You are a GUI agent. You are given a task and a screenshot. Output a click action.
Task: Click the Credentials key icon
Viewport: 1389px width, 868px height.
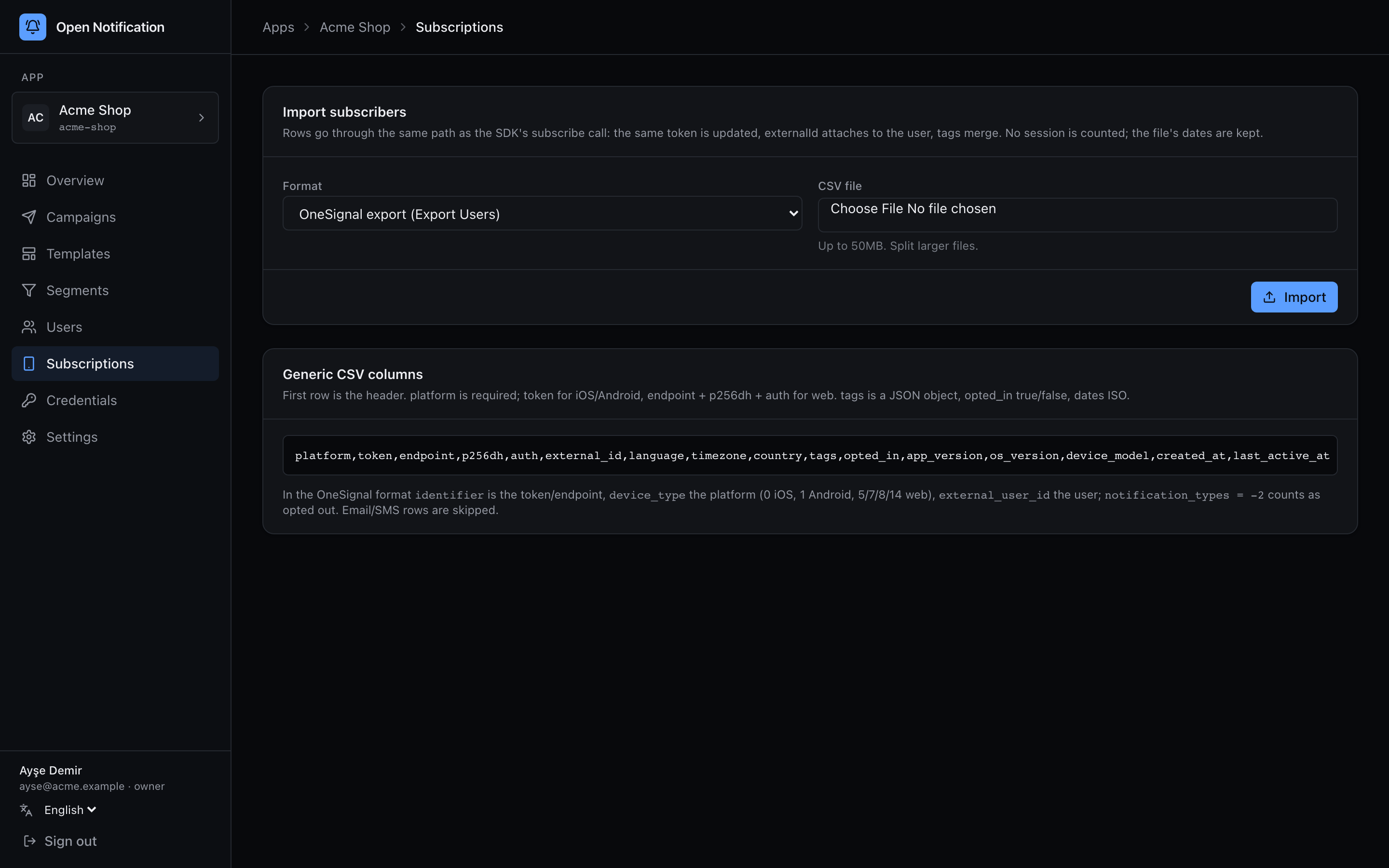pos(29,400)
